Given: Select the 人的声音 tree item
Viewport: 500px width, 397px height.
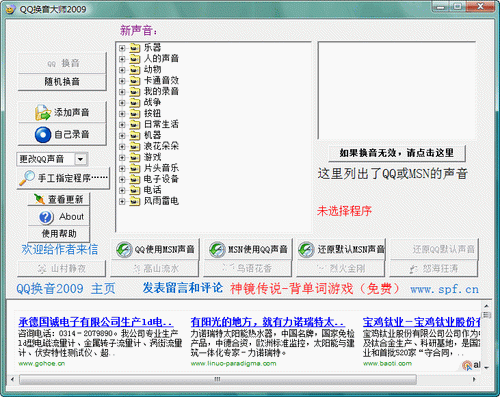Looking at the screenshot, I should [161, 59].
